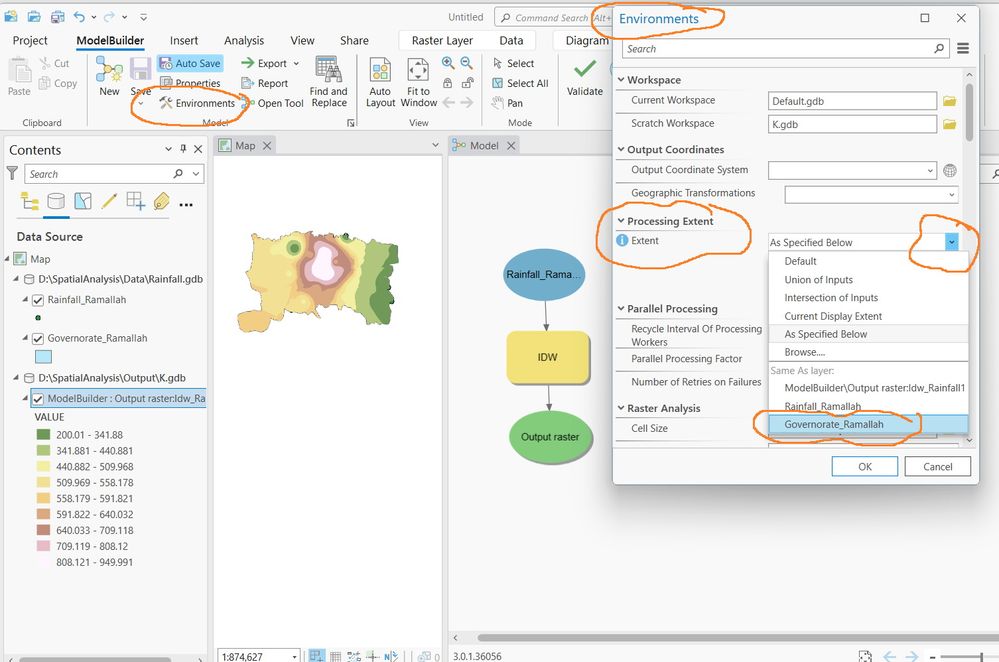Confirm Environments with OK button
This screenshot has height=662, width=999.
pyautogui.click(x=865, y=466)
